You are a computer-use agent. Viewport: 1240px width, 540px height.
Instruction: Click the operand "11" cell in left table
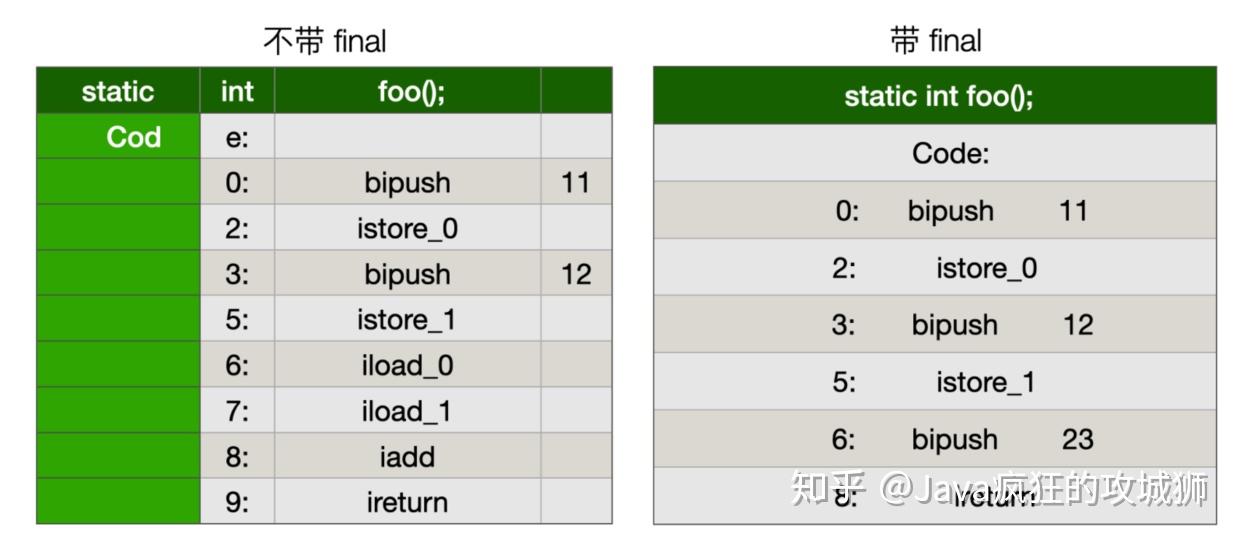[x=576, y=183]
